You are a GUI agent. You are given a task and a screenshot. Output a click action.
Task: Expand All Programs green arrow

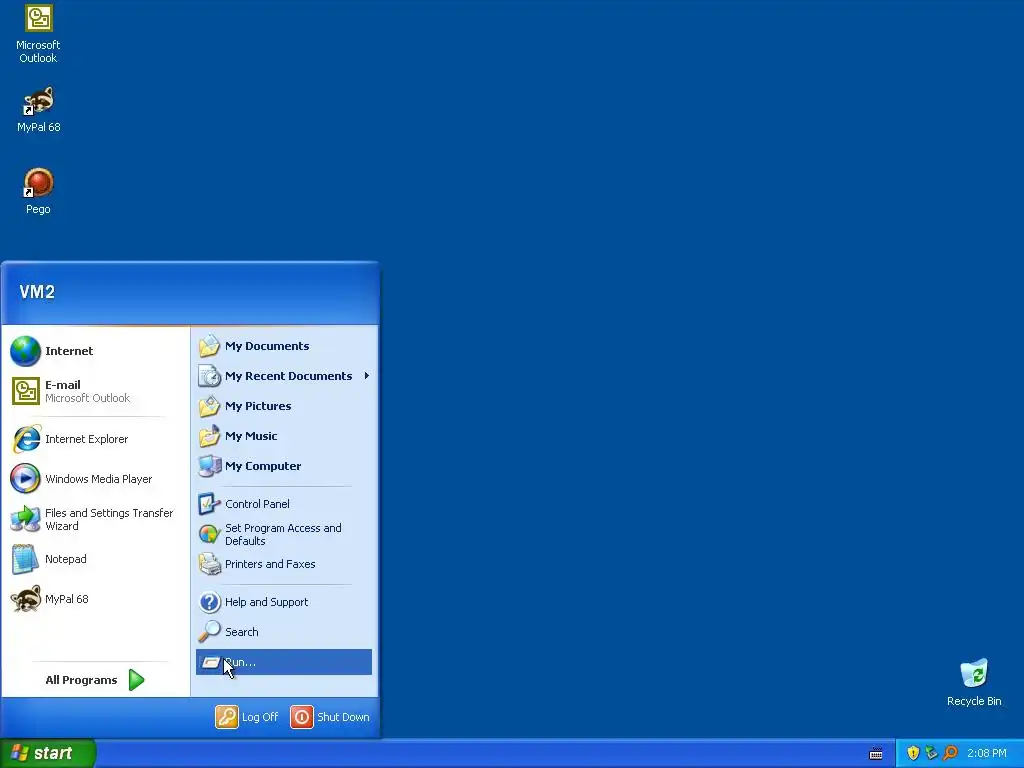(x=136, y=680)
